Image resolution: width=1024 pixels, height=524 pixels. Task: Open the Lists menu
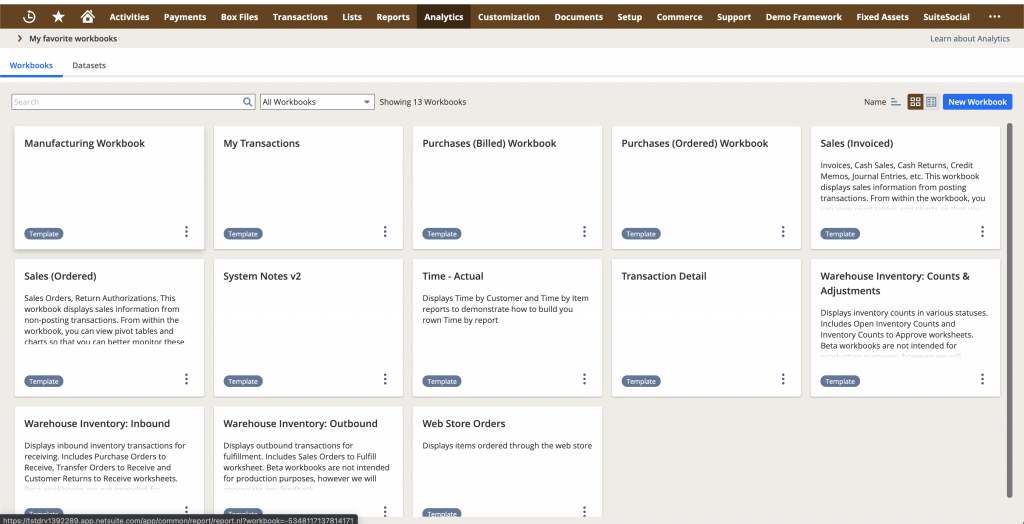click(x=352, y=17)
